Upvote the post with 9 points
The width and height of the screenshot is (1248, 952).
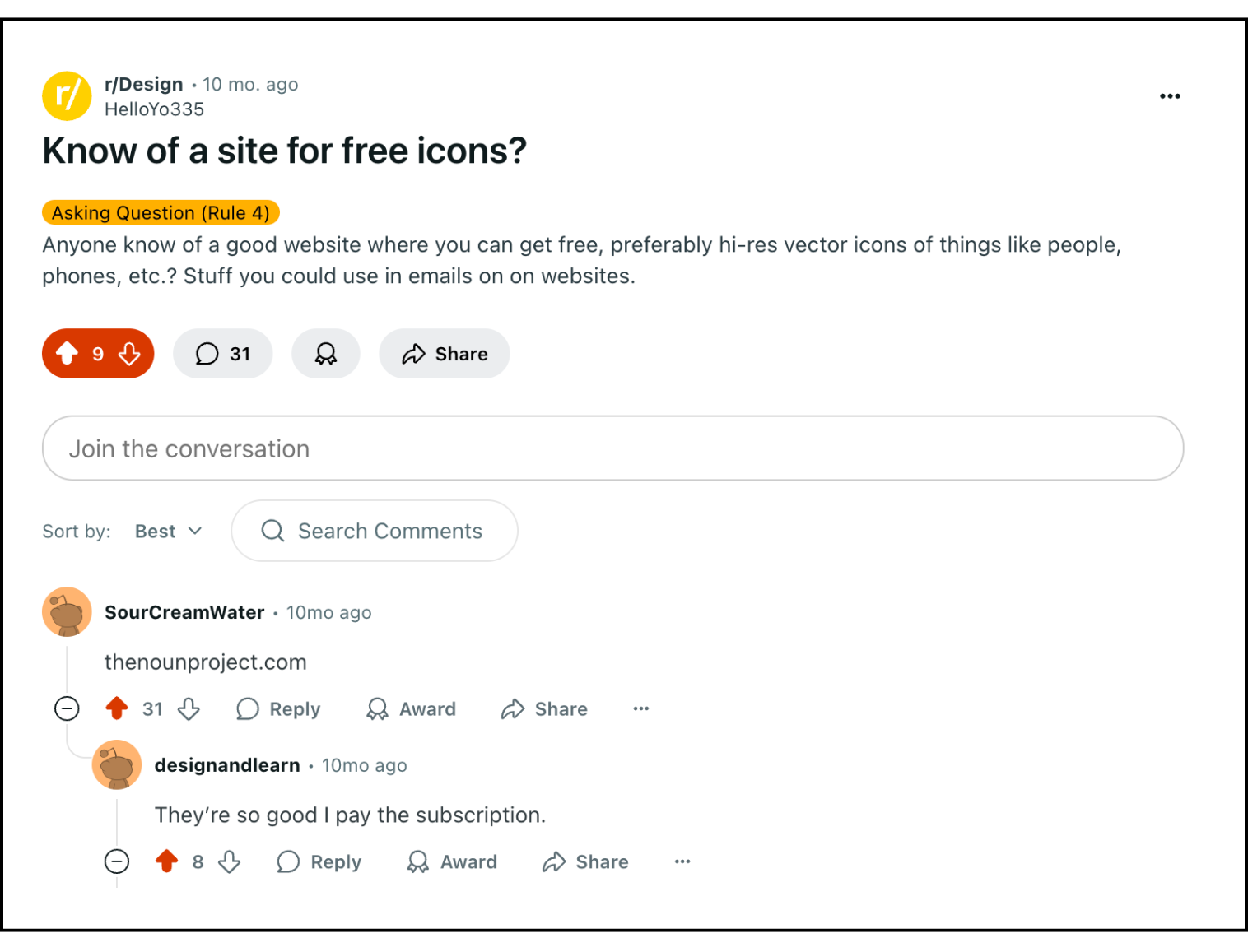coord(68,354)
